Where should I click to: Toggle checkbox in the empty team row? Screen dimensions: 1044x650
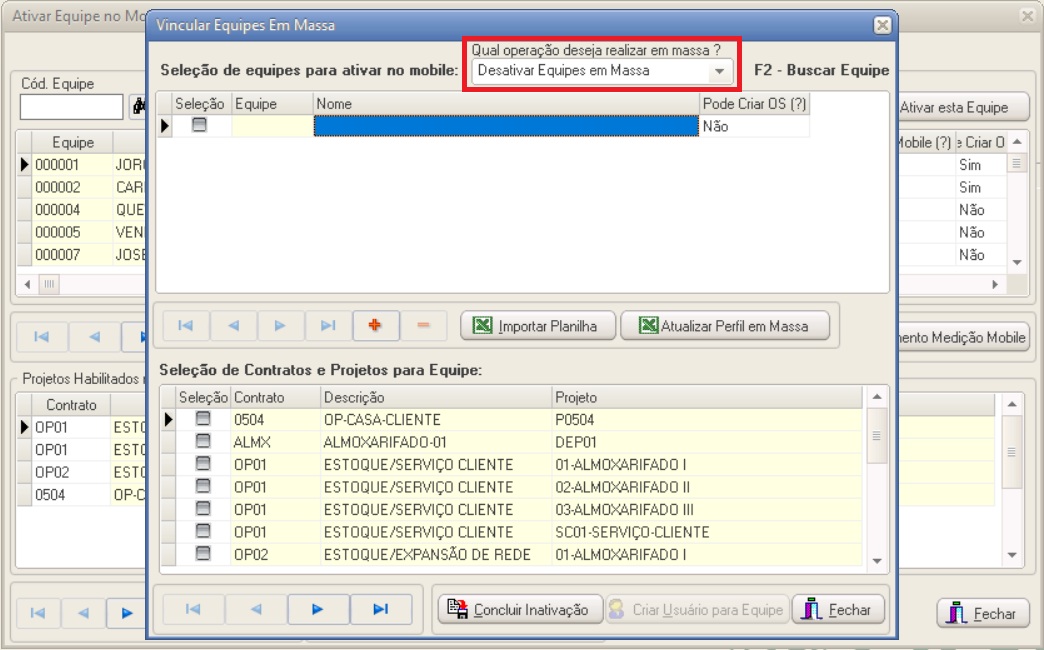click(x=200, y=126)
